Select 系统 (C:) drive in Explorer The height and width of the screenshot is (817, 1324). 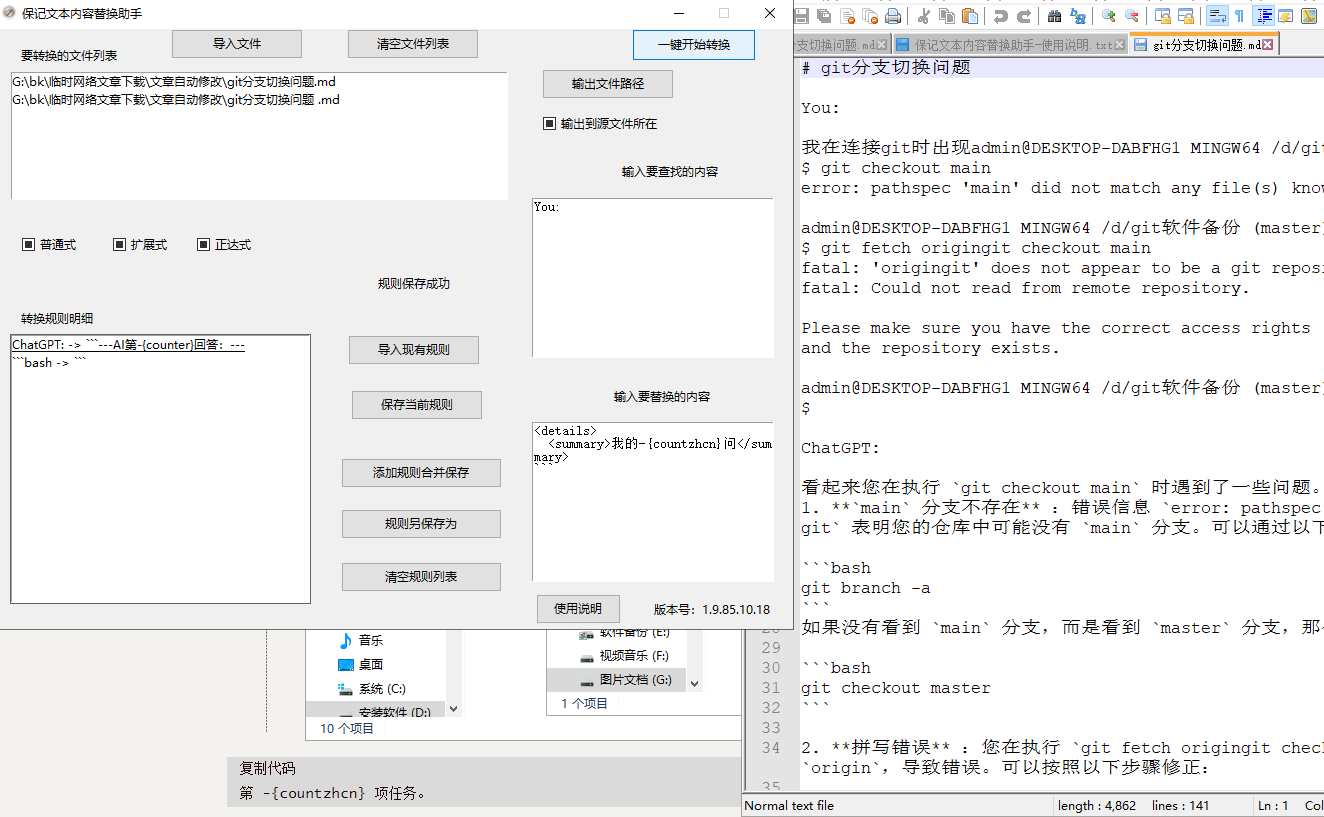pos(383,688)
